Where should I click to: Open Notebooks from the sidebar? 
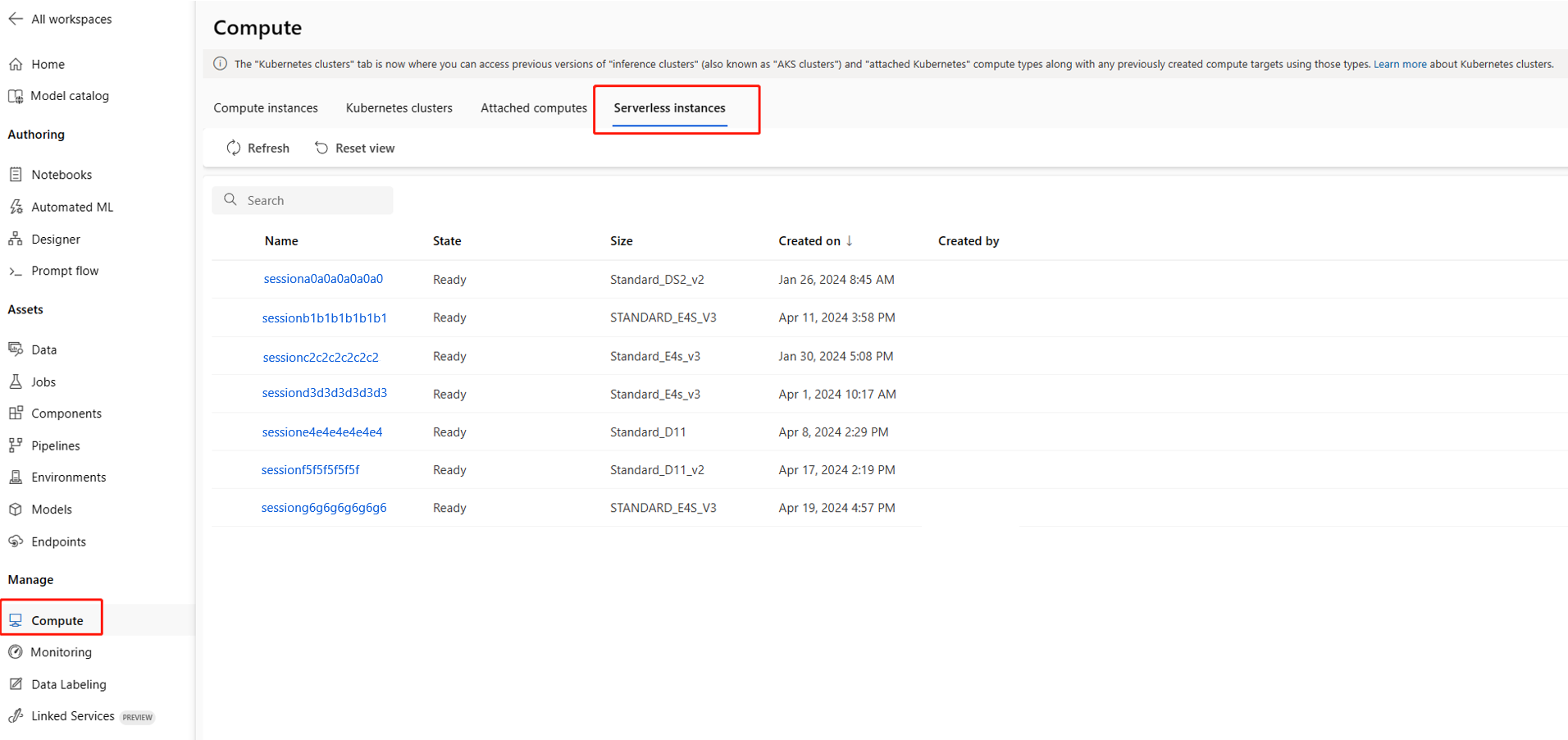pos(62,175)
